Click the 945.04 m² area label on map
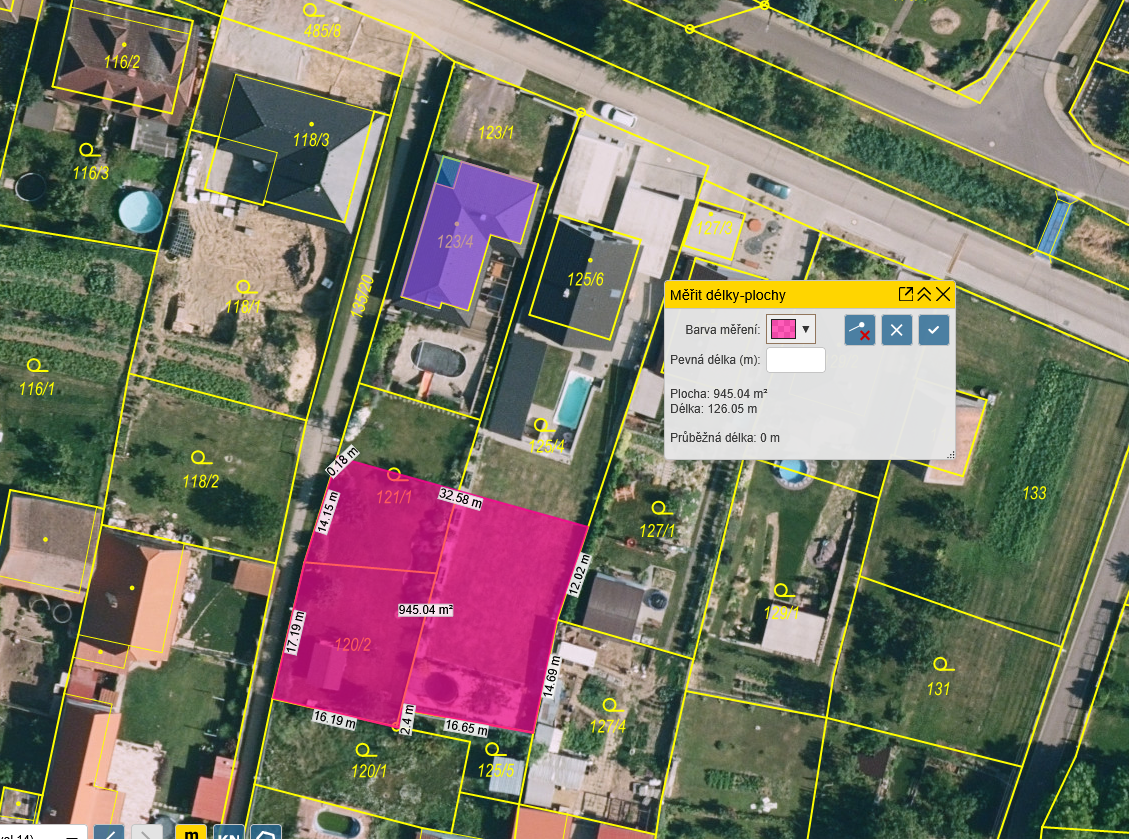Screen dimensions: 1129x839 tap(426, 610)
